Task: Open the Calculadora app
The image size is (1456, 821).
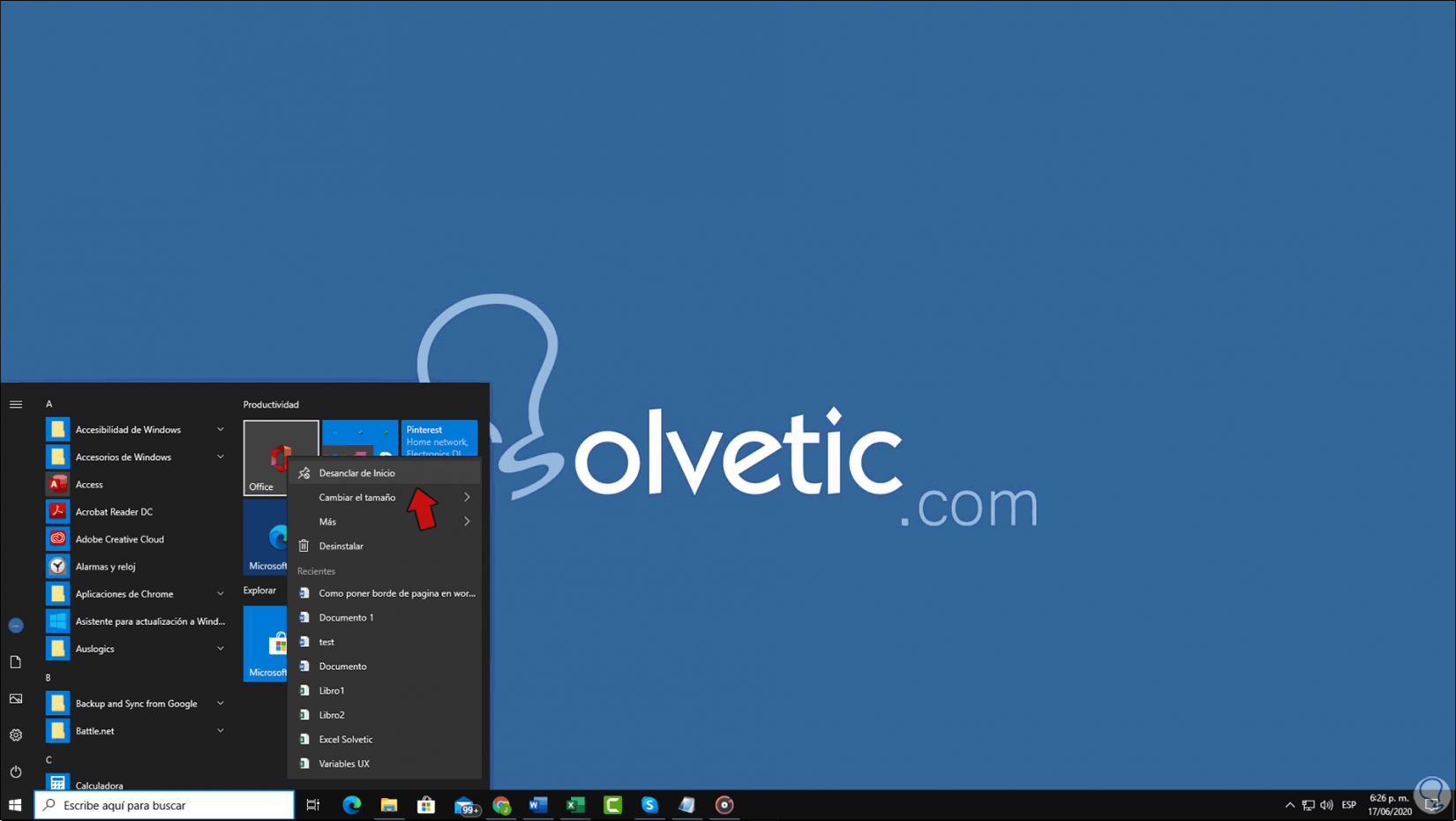Action: pyautogui.click(x=137, y=784)
